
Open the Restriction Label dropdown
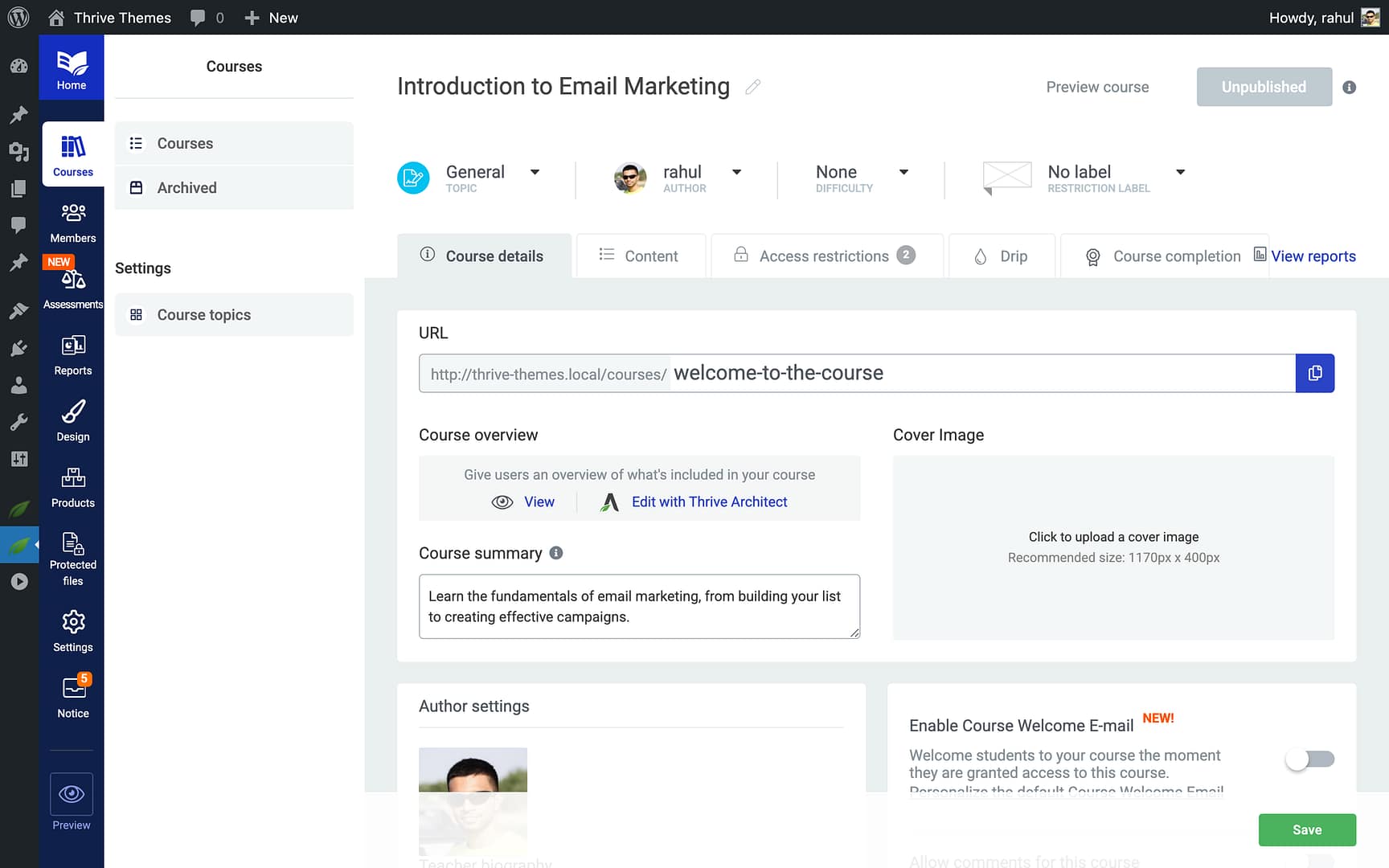point(1179,172)
